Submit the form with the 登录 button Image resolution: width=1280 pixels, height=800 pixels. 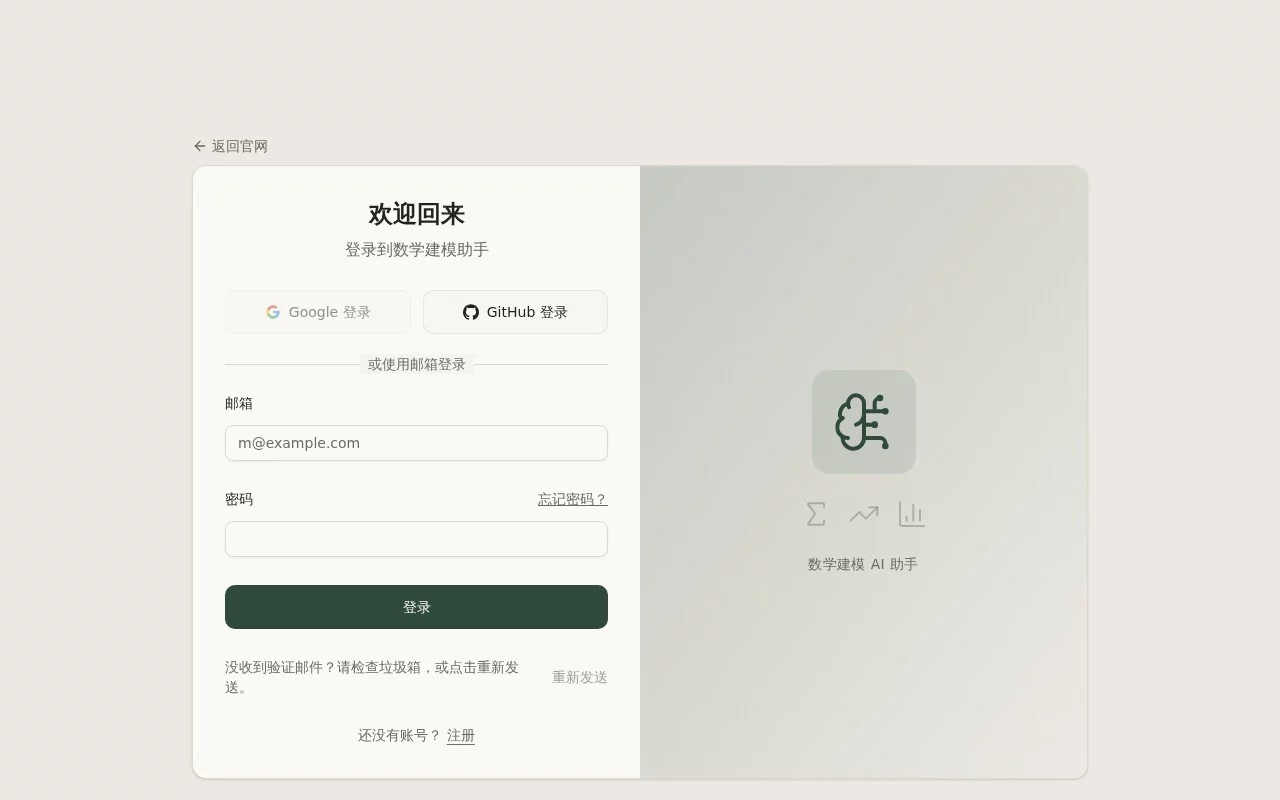point(416,607)
